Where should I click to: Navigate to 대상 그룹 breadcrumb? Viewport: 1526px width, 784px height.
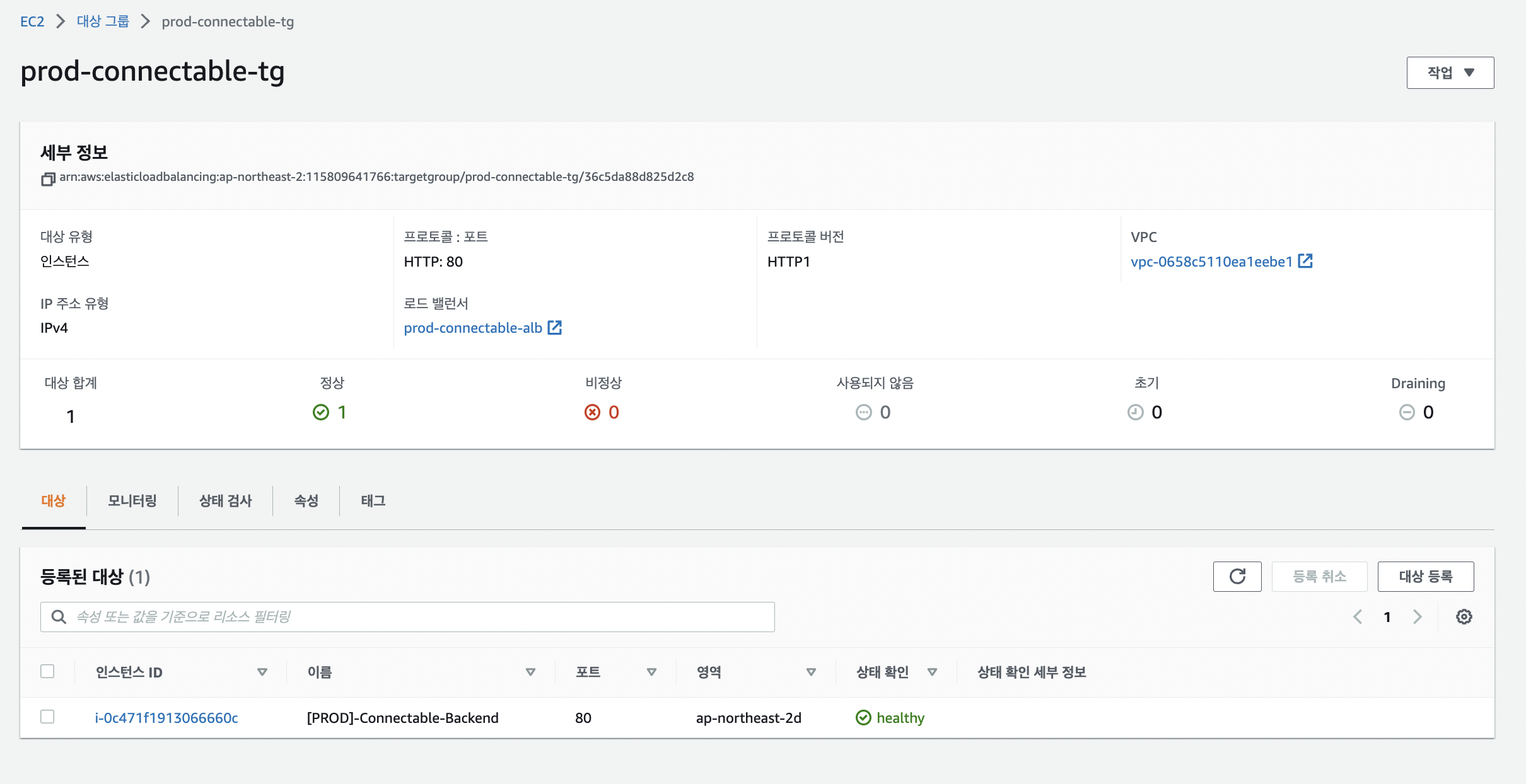tap(103, 21)
